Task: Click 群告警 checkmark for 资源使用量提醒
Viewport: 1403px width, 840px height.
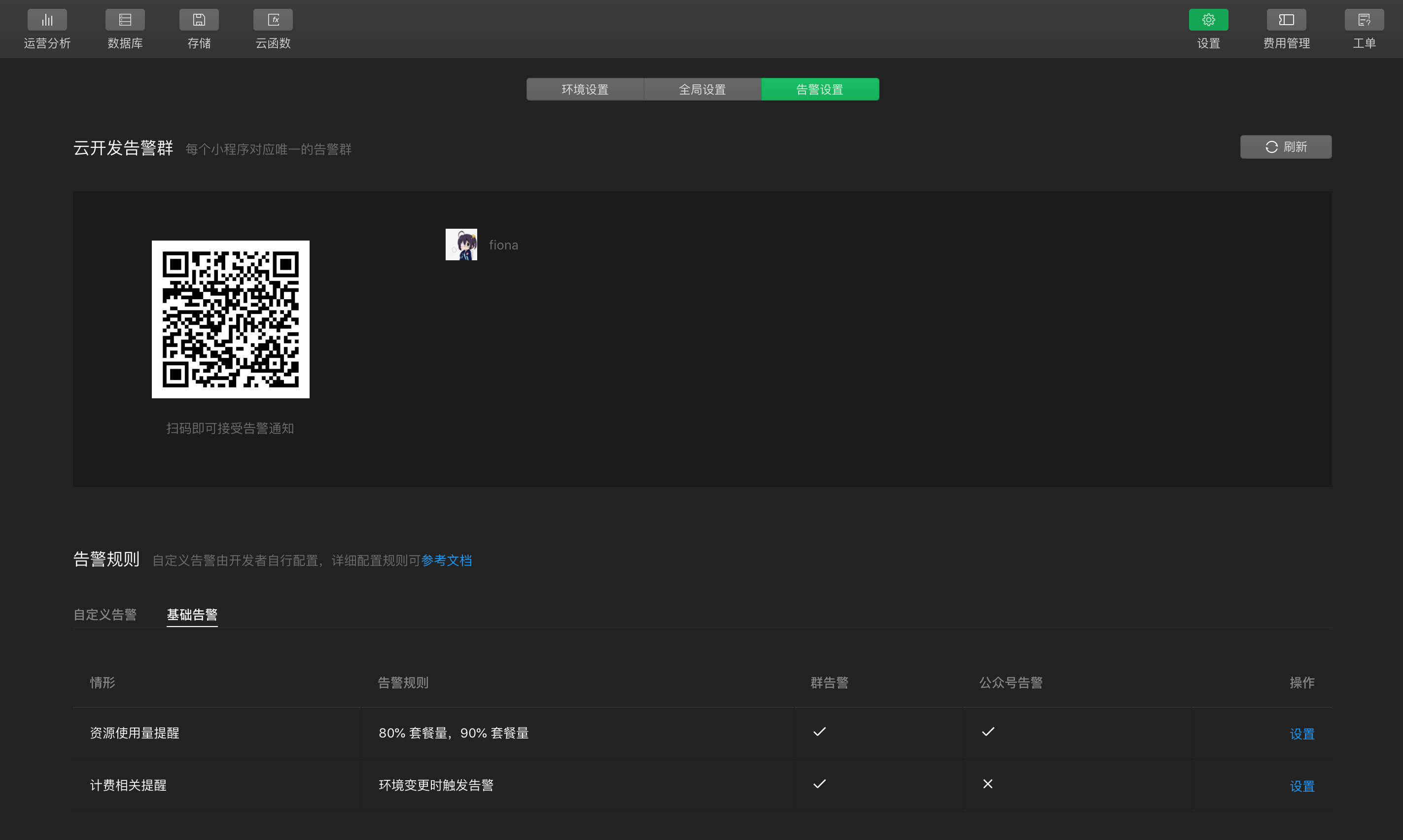Action: [x=819, y=732]
